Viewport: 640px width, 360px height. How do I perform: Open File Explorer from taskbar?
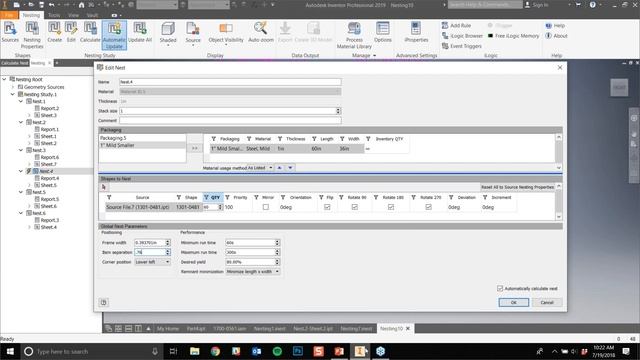click(195, 351)
